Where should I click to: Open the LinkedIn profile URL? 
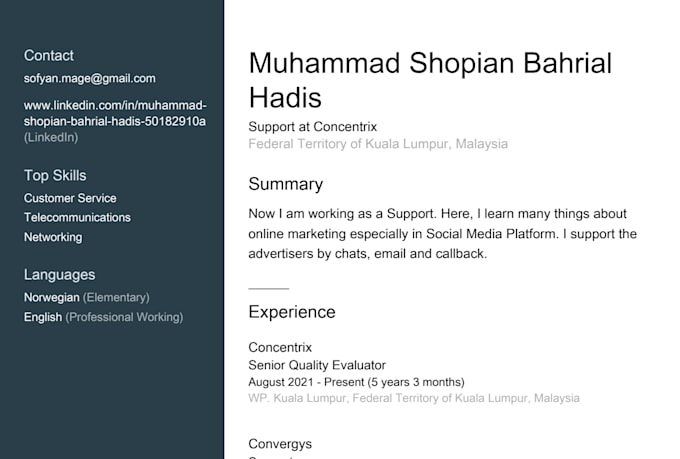click(115, 113)
